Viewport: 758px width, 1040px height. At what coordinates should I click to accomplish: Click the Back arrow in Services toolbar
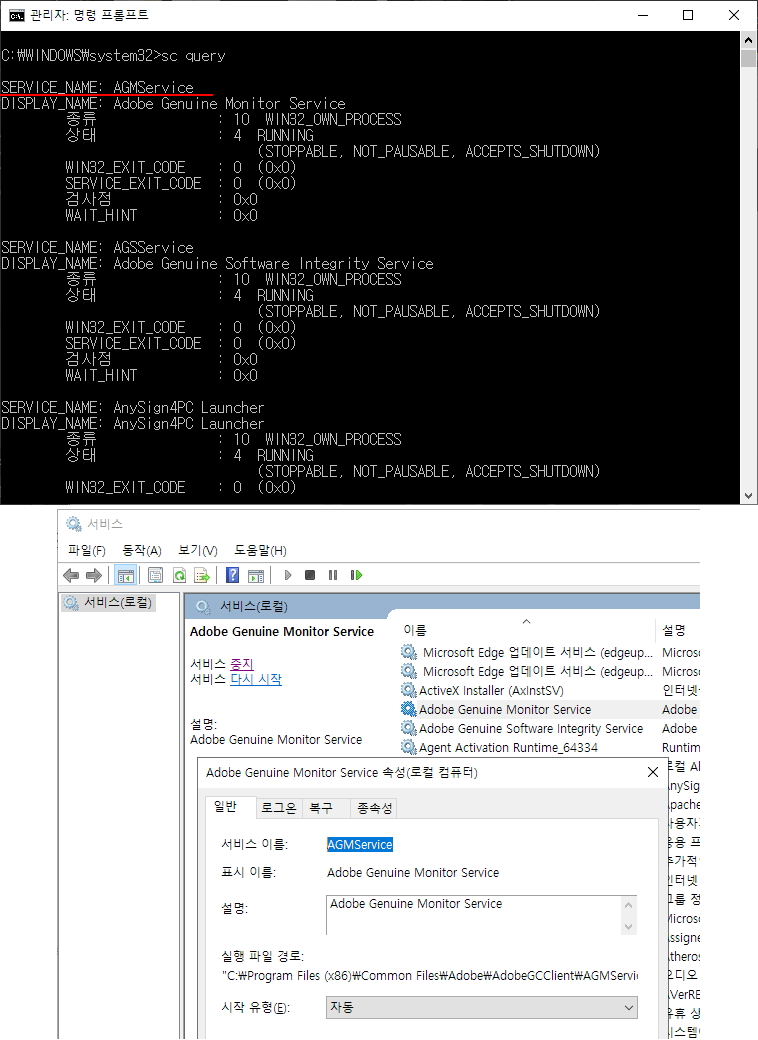tap(71, 575)
